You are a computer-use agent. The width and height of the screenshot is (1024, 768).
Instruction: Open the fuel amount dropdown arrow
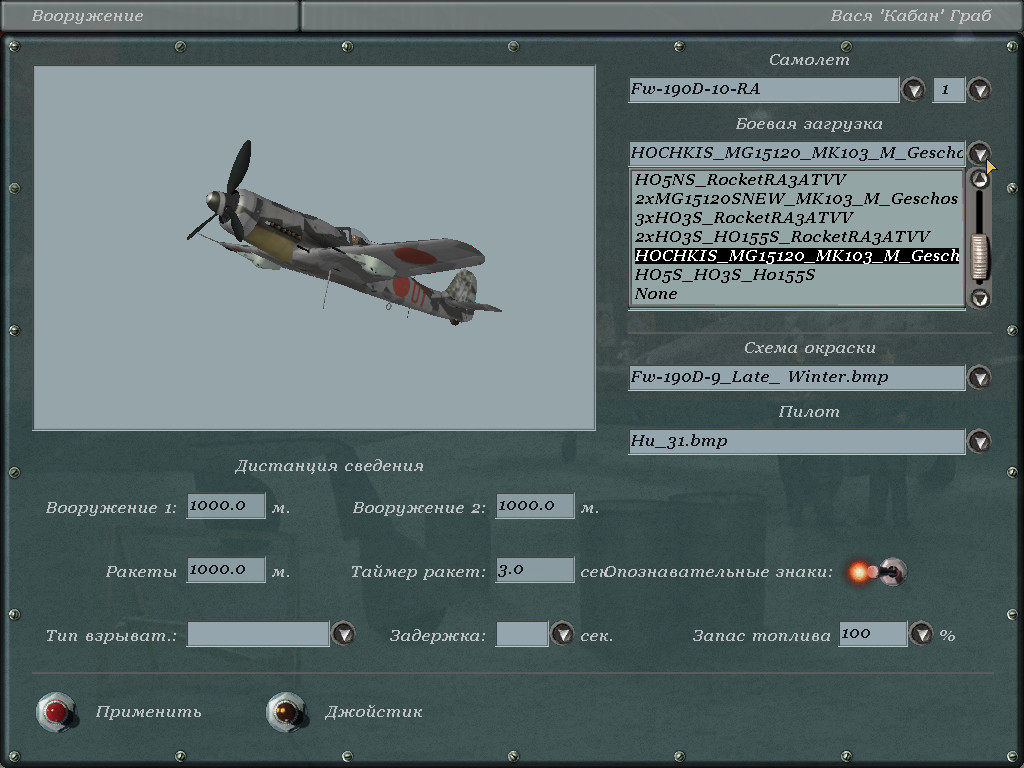pos(921,633)
